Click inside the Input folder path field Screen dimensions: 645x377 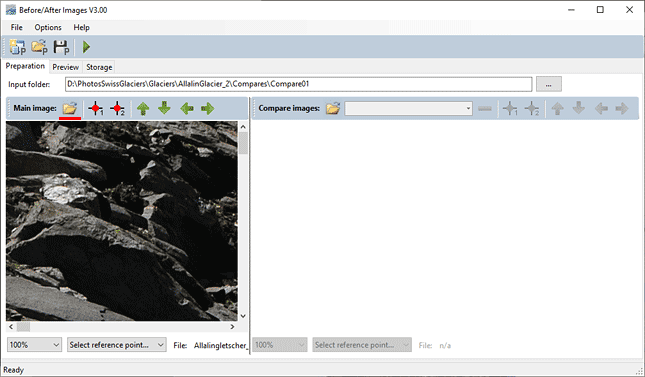tap(298, 84)
